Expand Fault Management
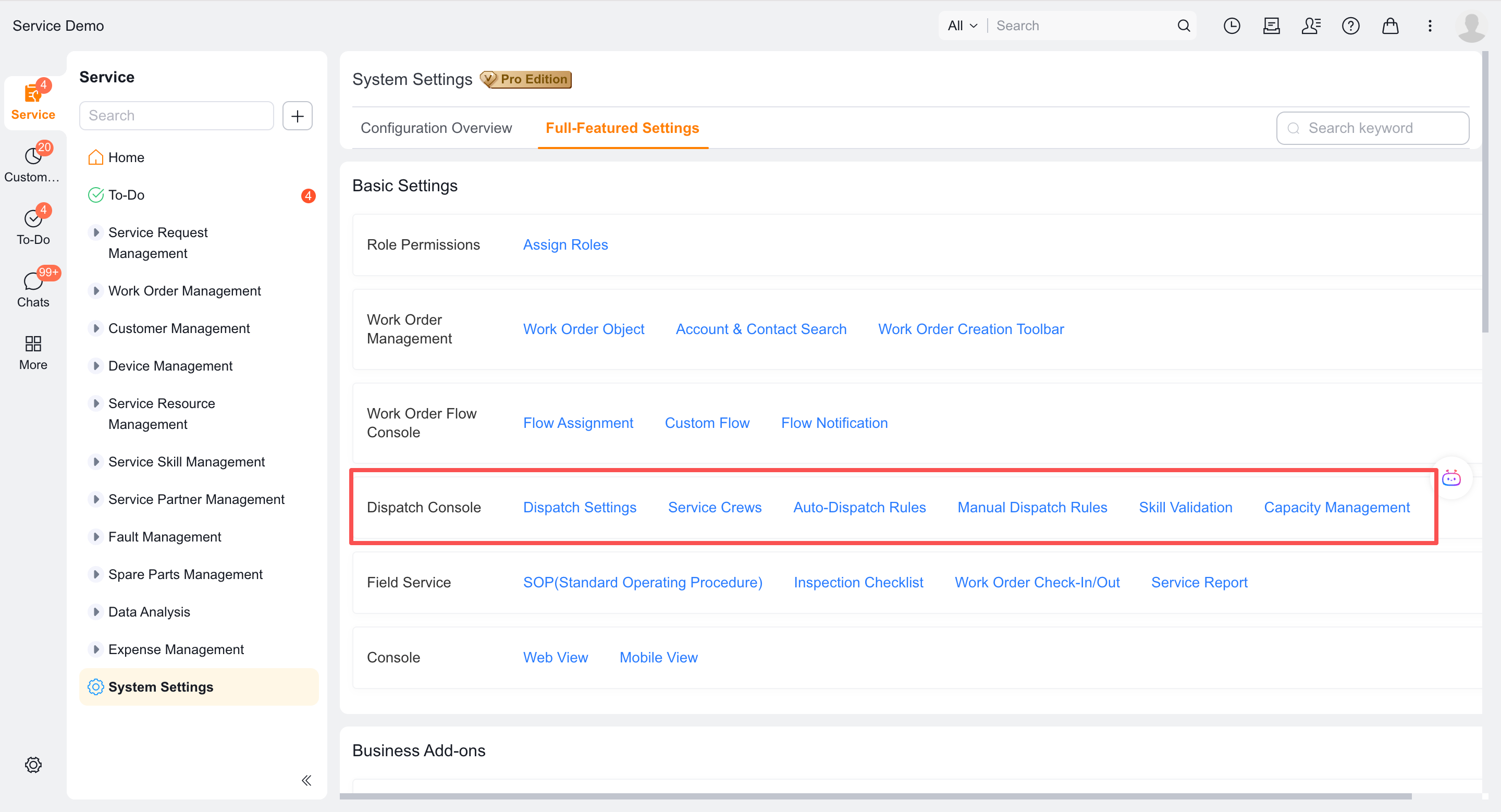This screenshot has width=1501, height=812. (97, 536)
